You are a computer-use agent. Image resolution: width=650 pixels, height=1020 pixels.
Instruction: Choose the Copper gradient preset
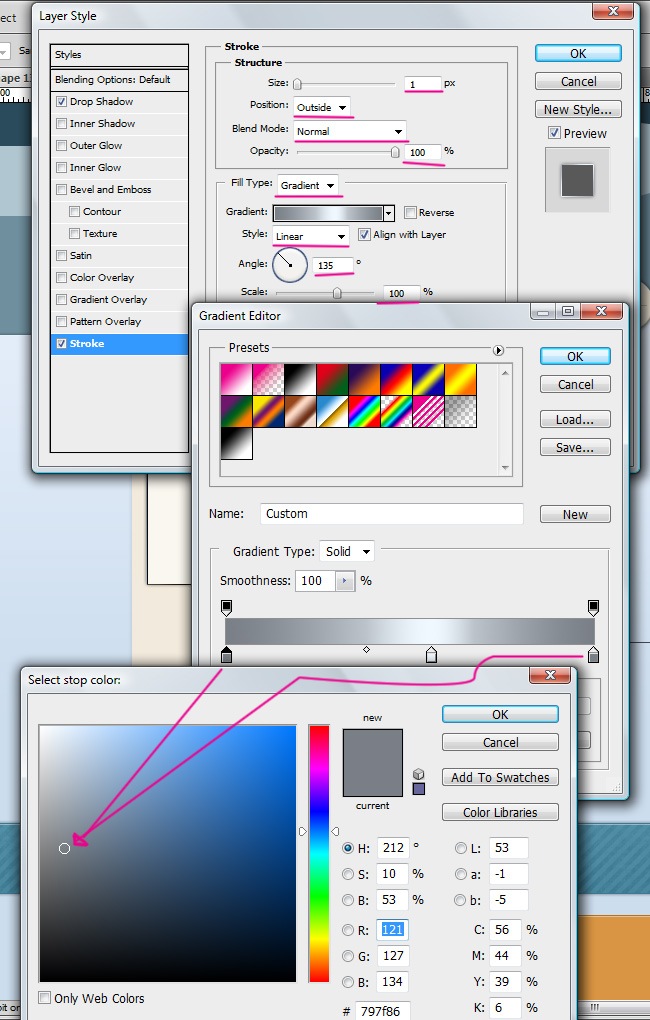[301, 412]
